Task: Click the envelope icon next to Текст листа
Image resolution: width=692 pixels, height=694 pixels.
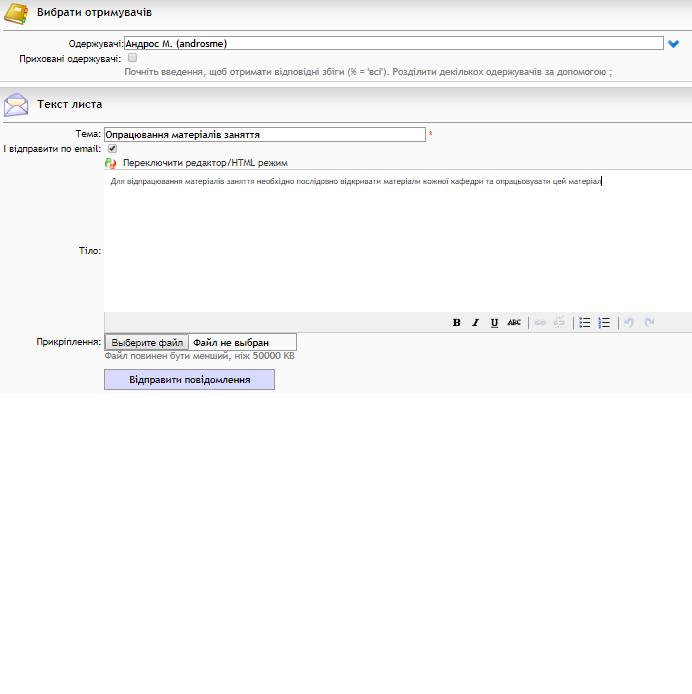Action: [16, 105]
